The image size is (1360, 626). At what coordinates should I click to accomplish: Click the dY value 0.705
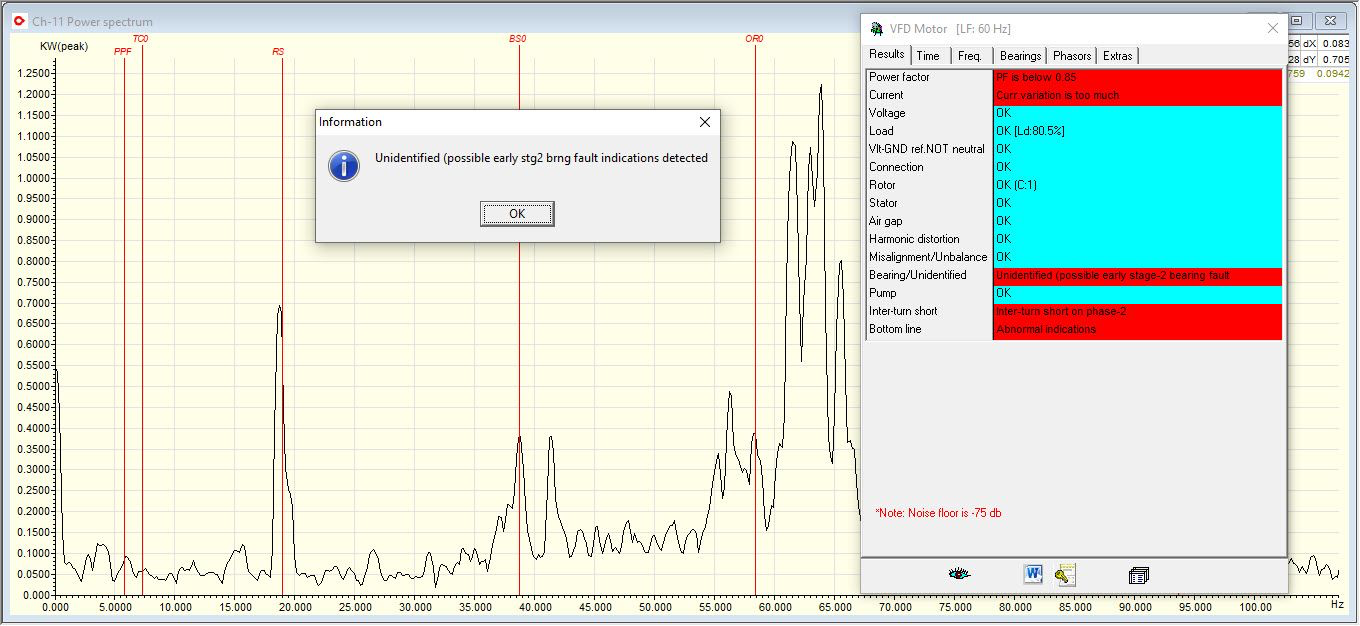(1335, 59)
